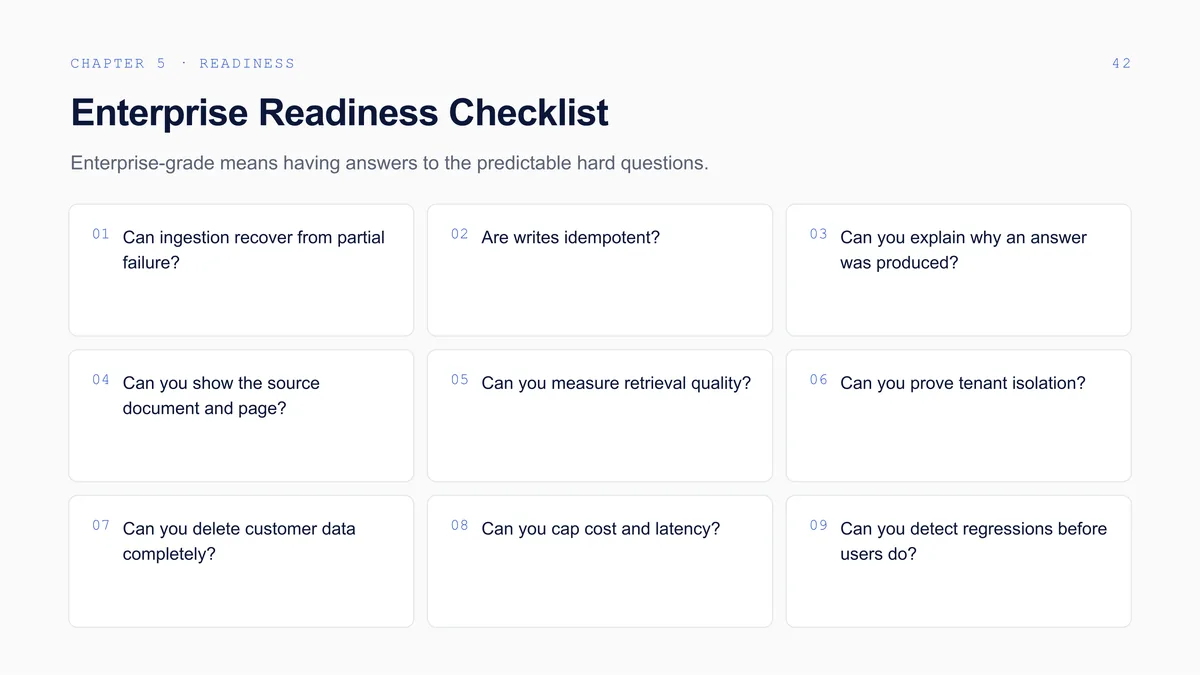Select the 'Are writes idempotent?' card
Image resolution: width=1200 pixels, height=675 pixels.
pyautogui.click(x=600, y=270)
